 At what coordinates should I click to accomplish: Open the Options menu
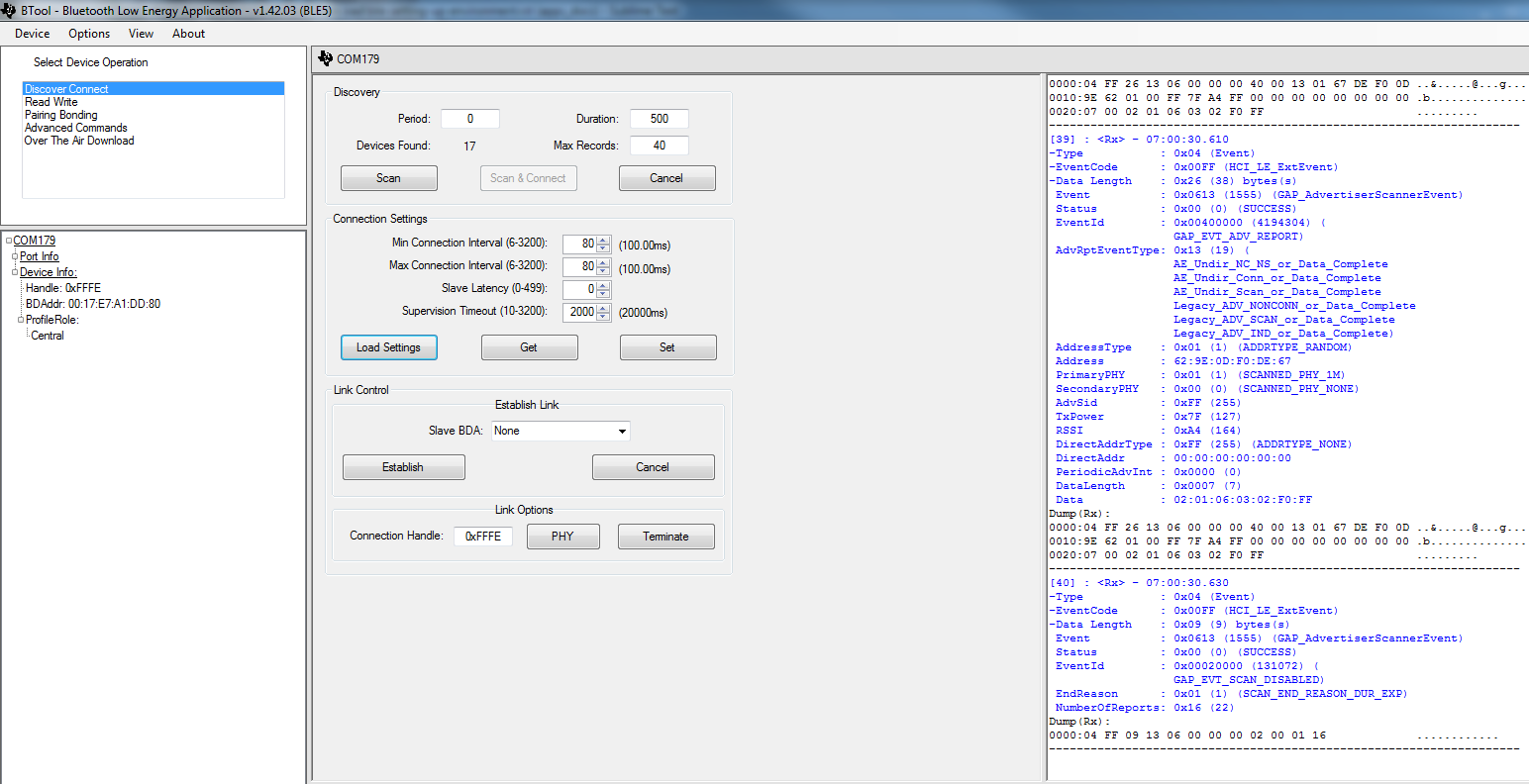click(x=88, y=33)
